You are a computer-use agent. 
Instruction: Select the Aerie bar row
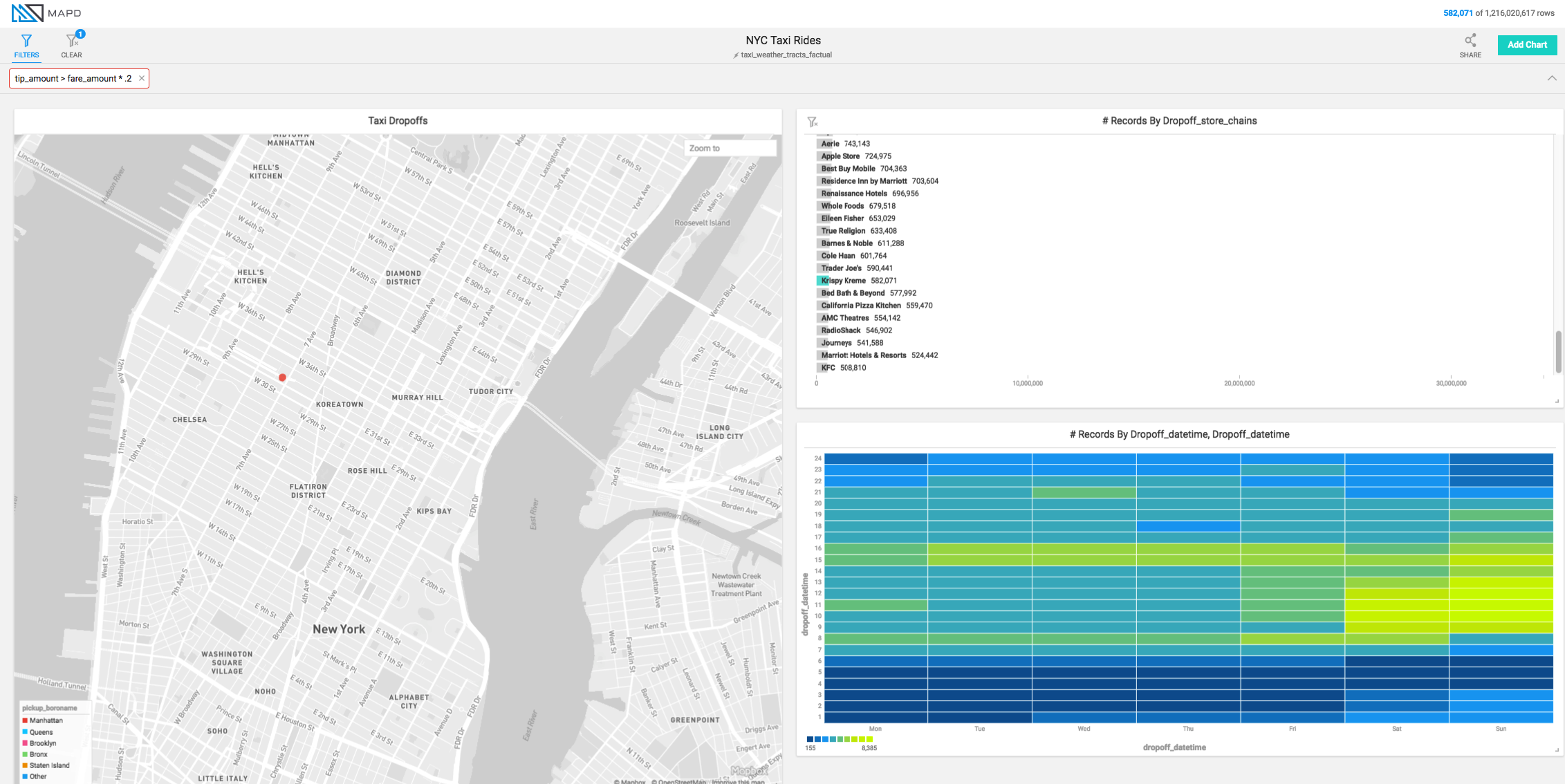[x=845, y=144]
